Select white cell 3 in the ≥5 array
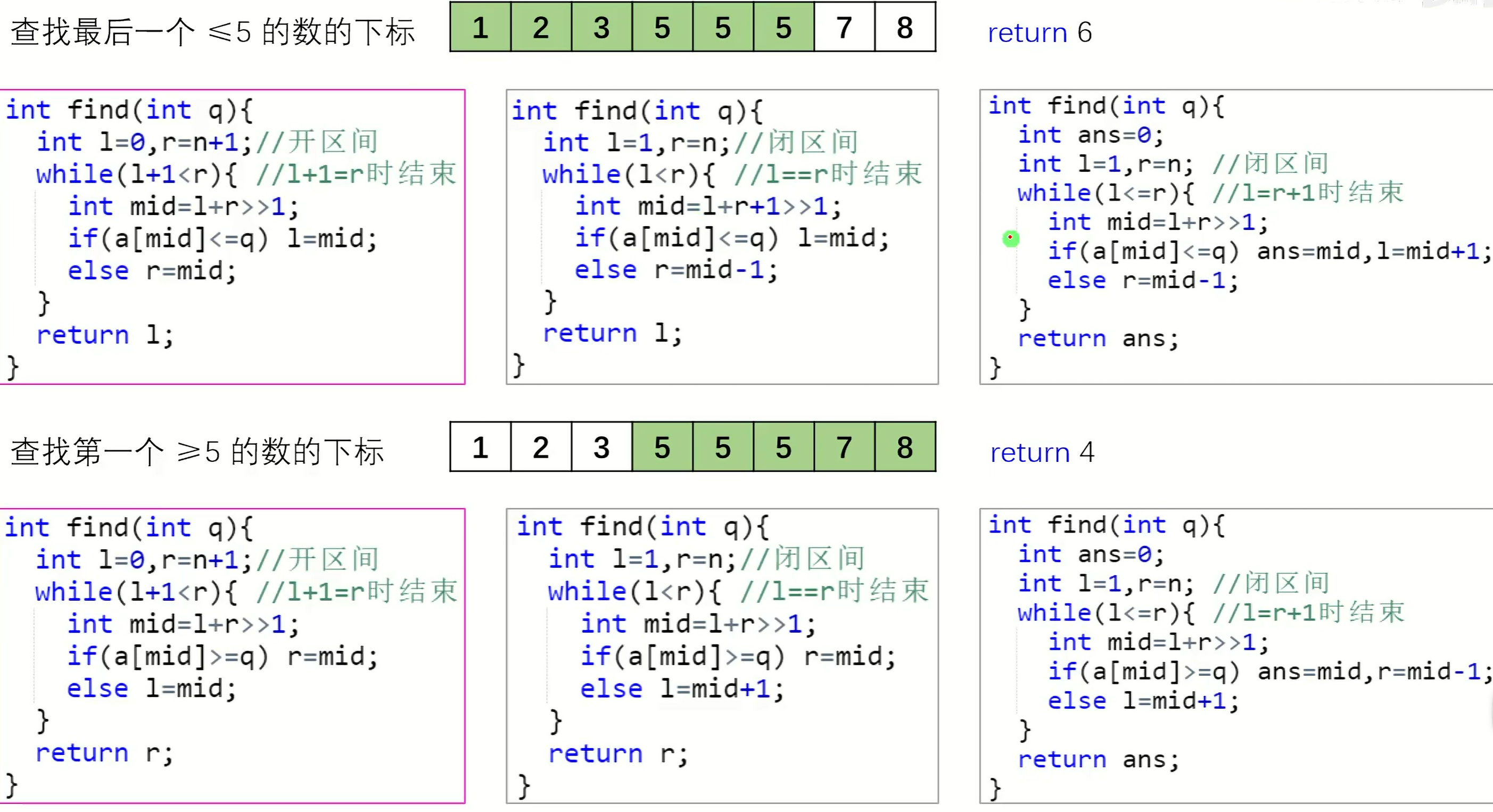The height and width of the screenshot is (812, 1493). 601,447
